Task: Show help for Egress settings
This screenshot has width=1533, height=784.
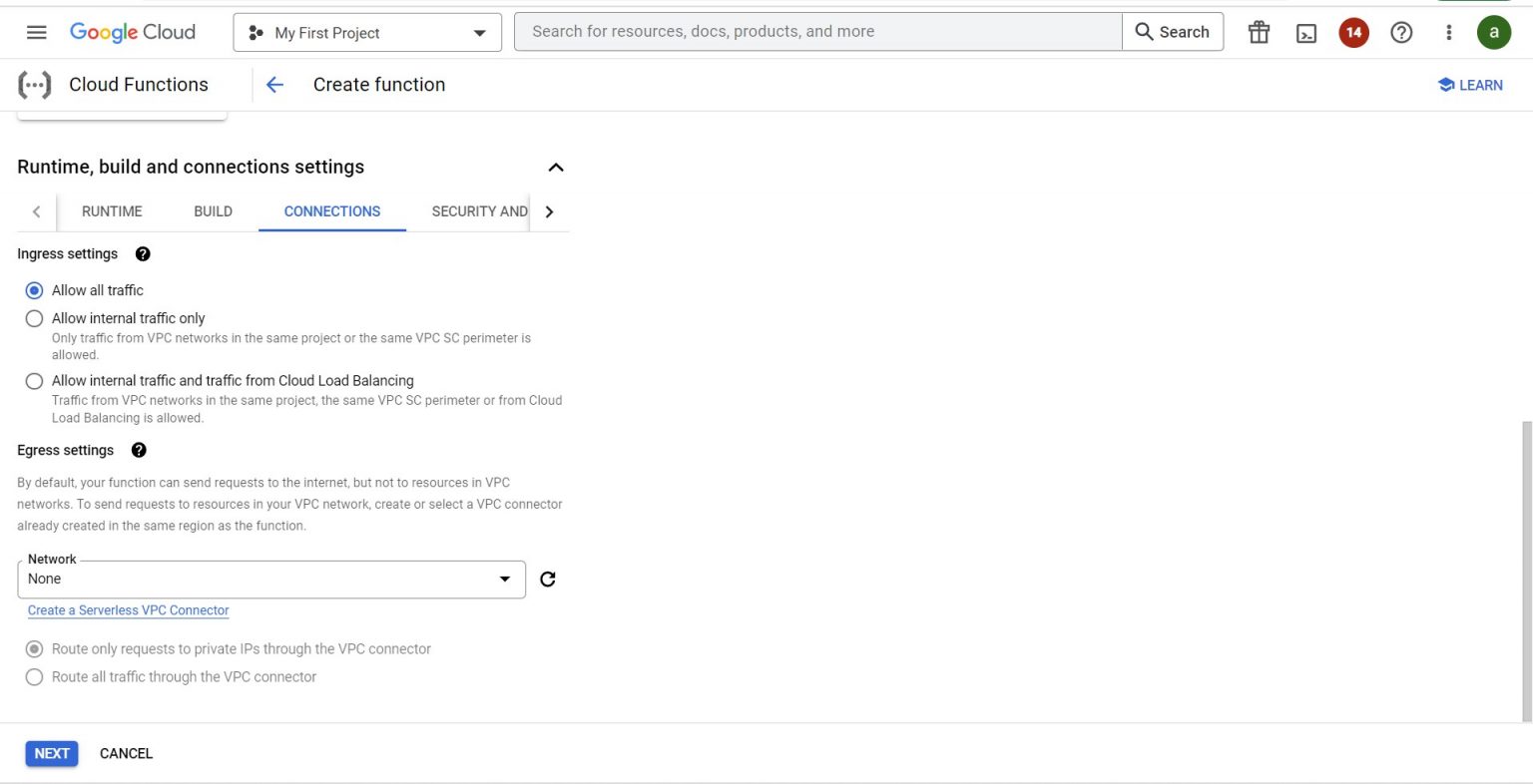Action: coord(139,450)
